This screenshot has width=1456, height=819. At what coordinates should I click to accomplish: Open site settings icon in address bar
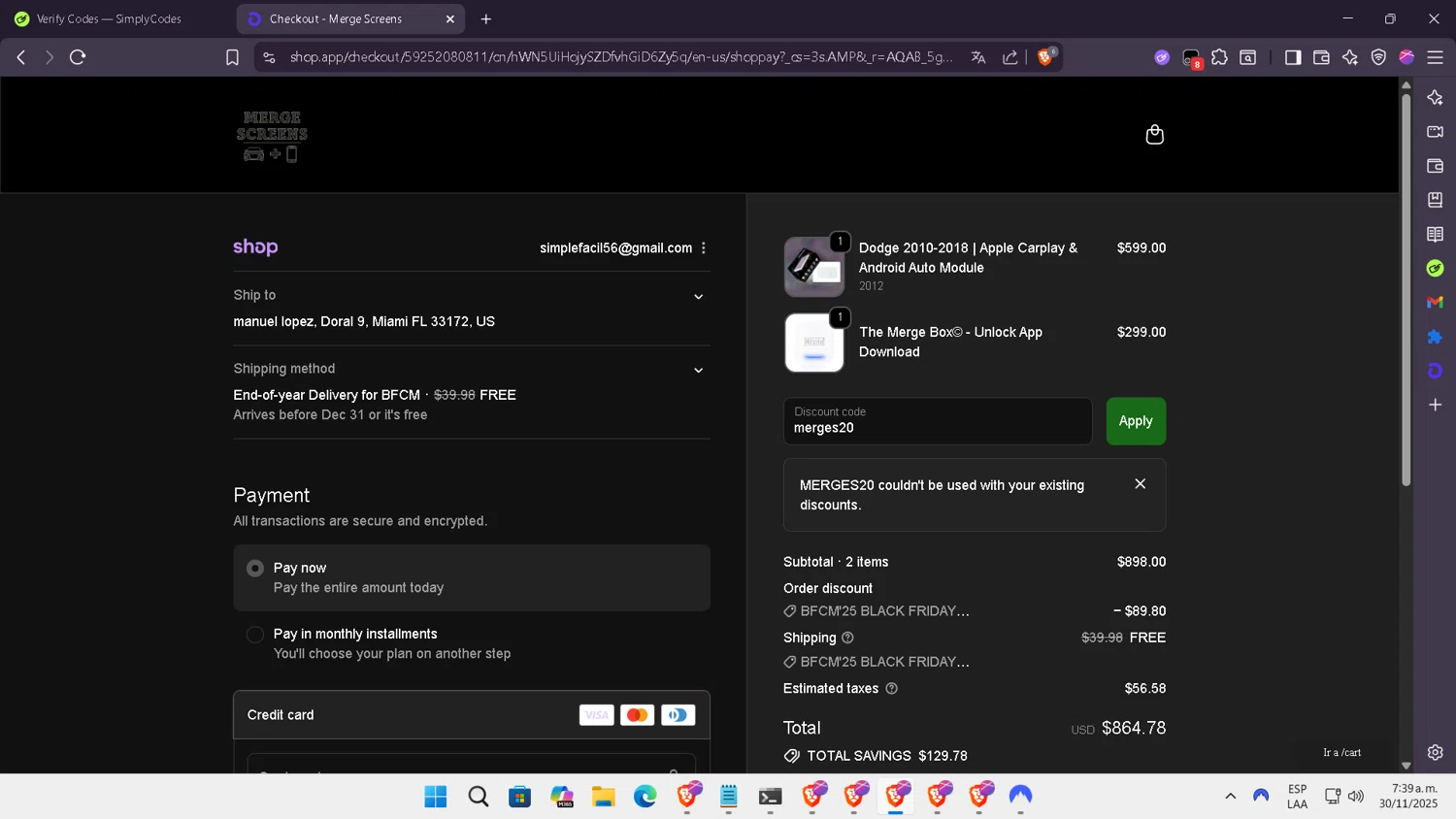click(x=269, y=57)
